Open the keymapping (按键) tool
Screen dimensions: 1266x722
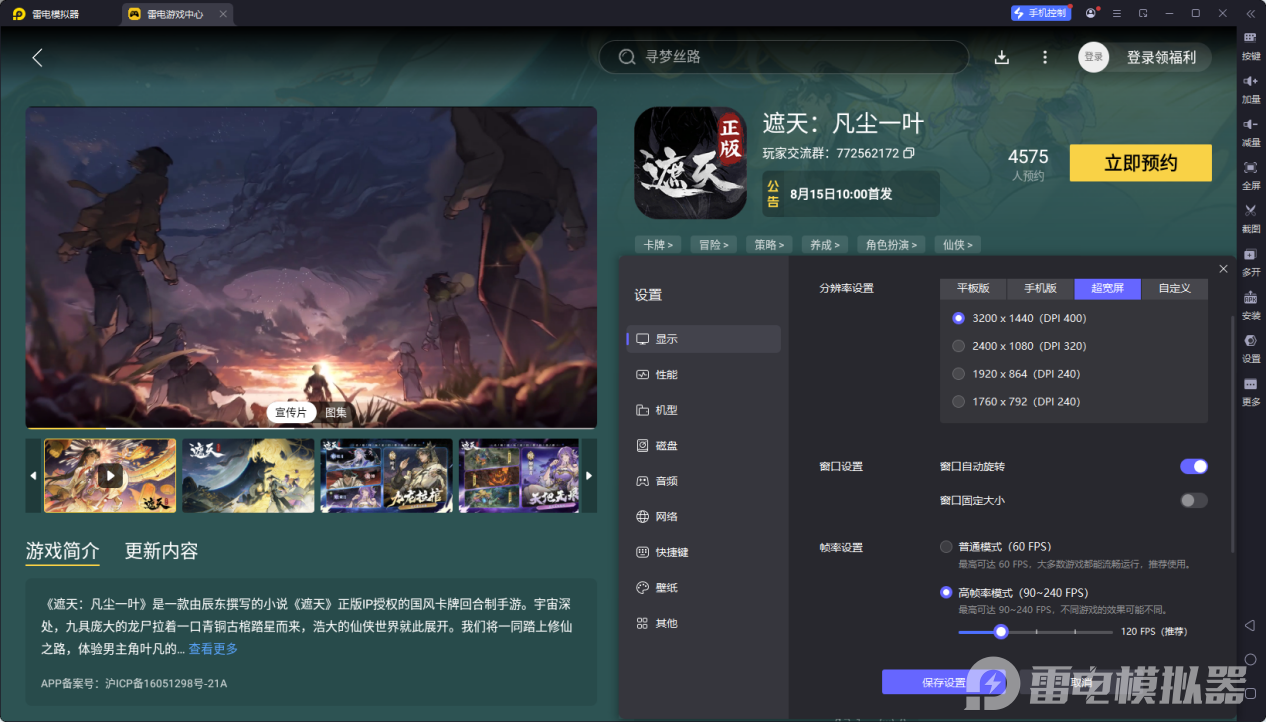[x=1250, y=47]
